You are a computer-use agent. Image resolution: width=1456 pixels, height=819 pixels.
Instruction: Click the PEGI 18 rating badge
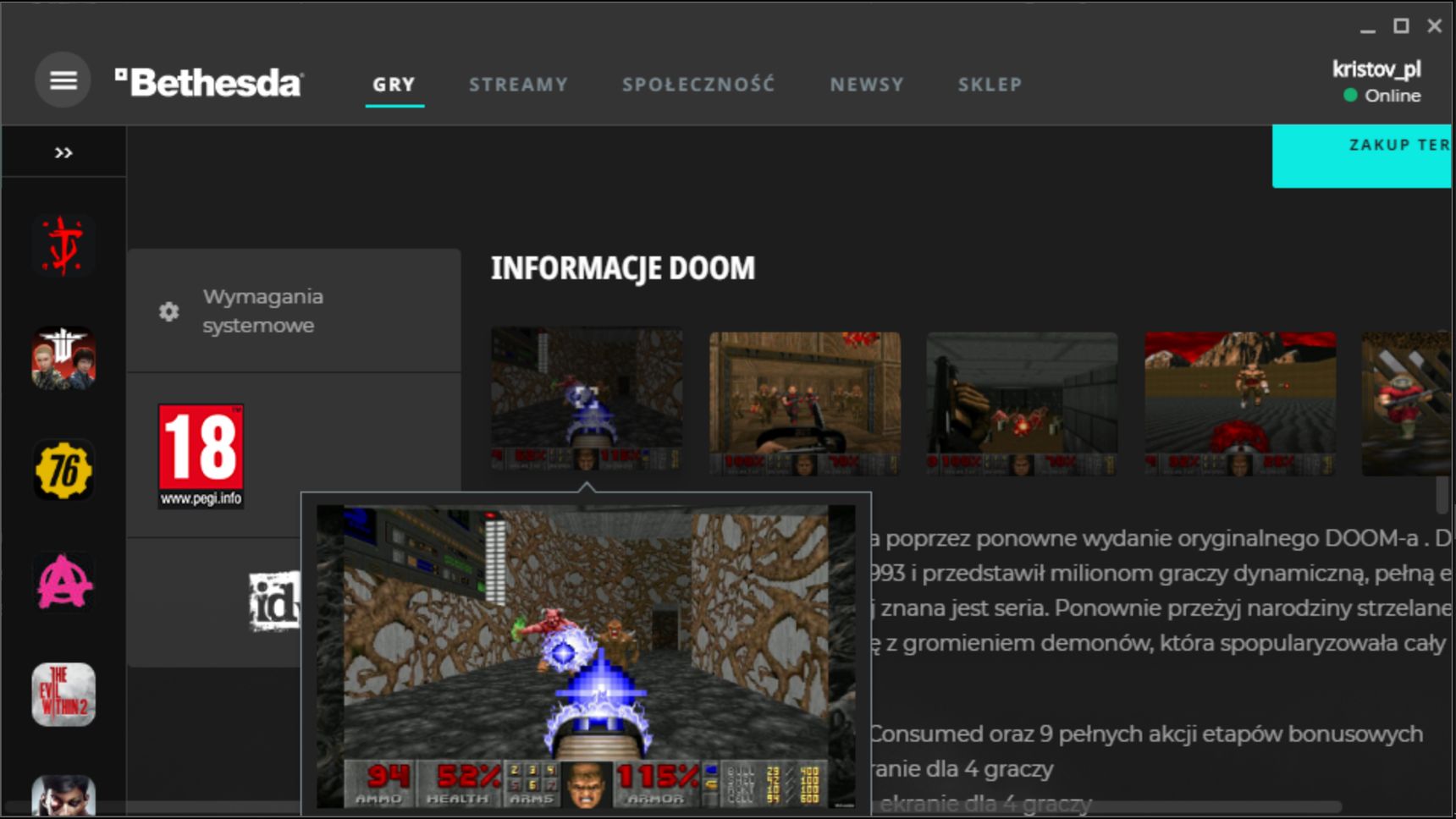click(x=201, y=456)
